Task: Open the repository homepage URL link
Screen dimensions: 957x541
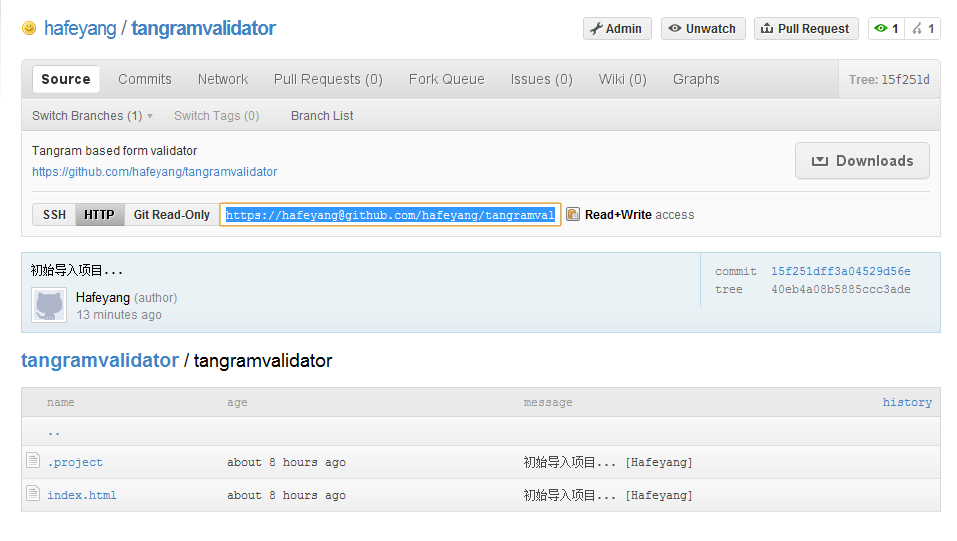Action: 154,172
